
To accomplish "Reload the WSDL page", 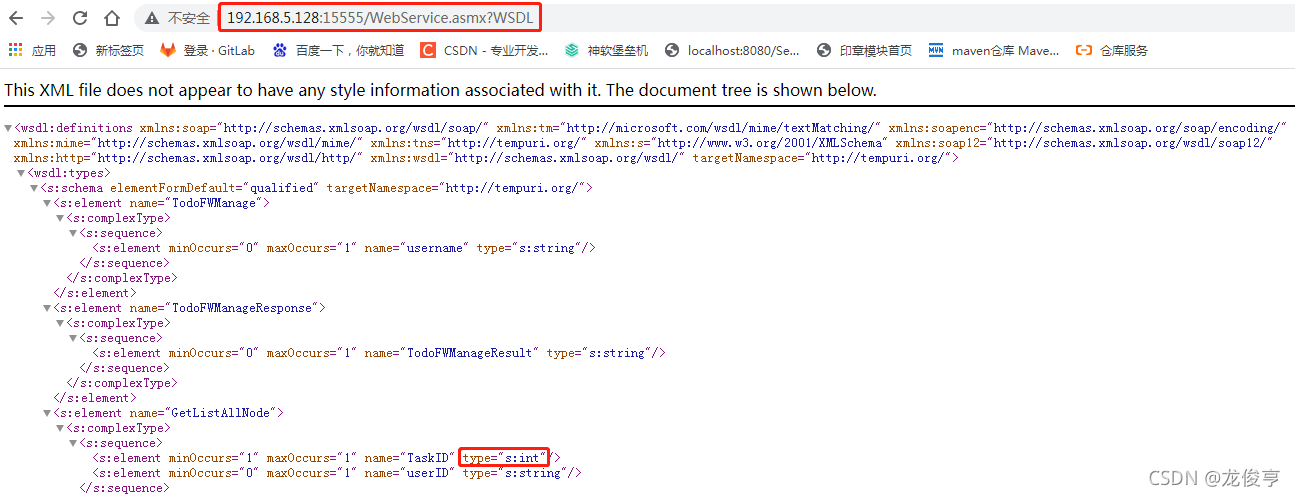I will 80,18.
